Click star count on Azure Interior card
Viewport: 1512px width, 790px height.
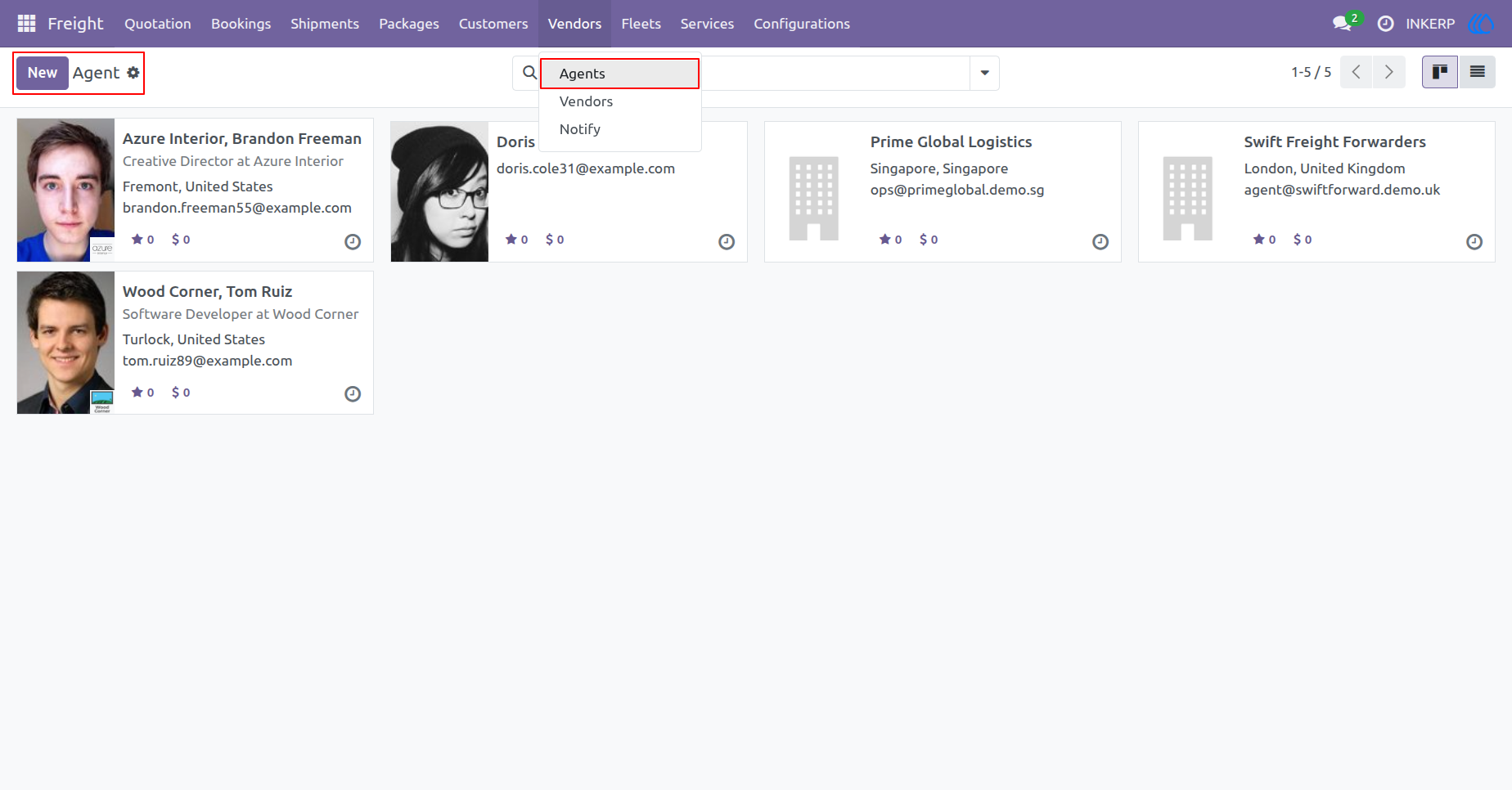pyautogui.click(x=143, y=240)
